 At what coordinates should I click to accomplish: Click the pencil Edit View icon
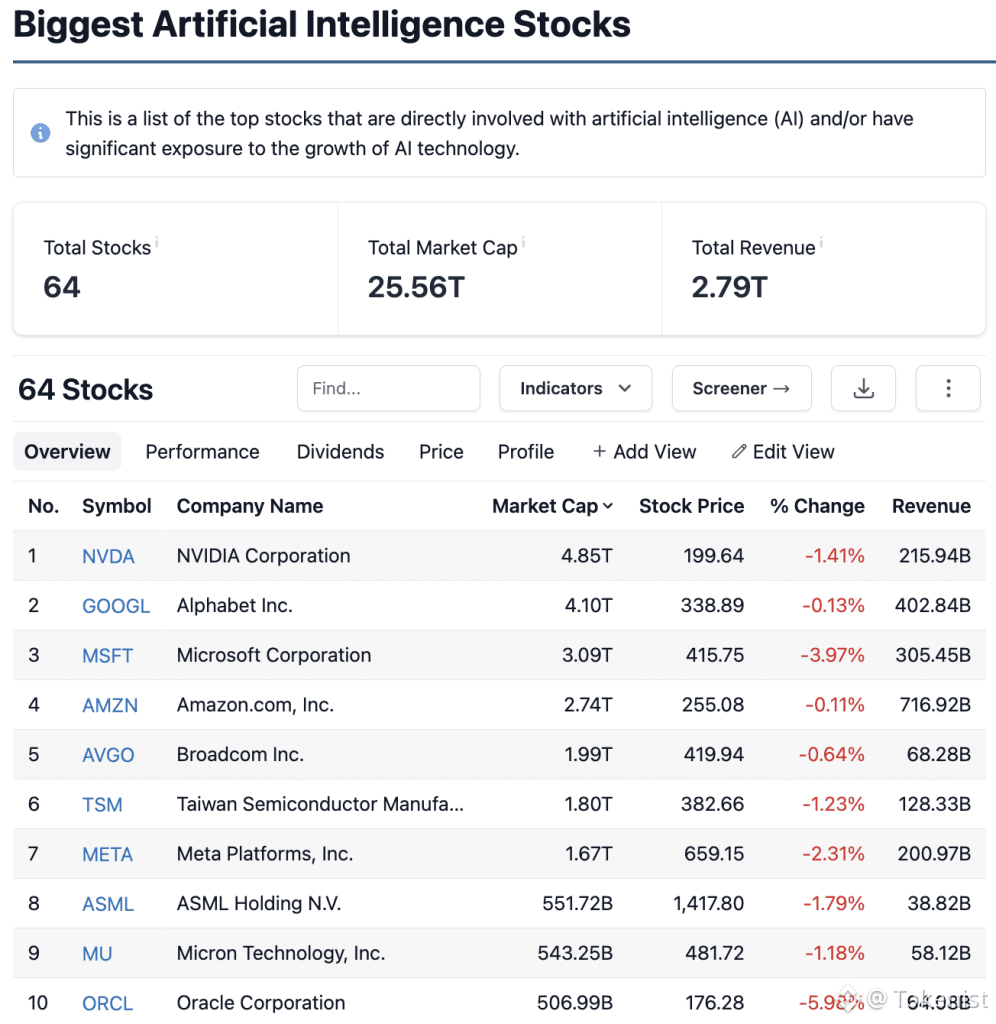tap(739, 452)
